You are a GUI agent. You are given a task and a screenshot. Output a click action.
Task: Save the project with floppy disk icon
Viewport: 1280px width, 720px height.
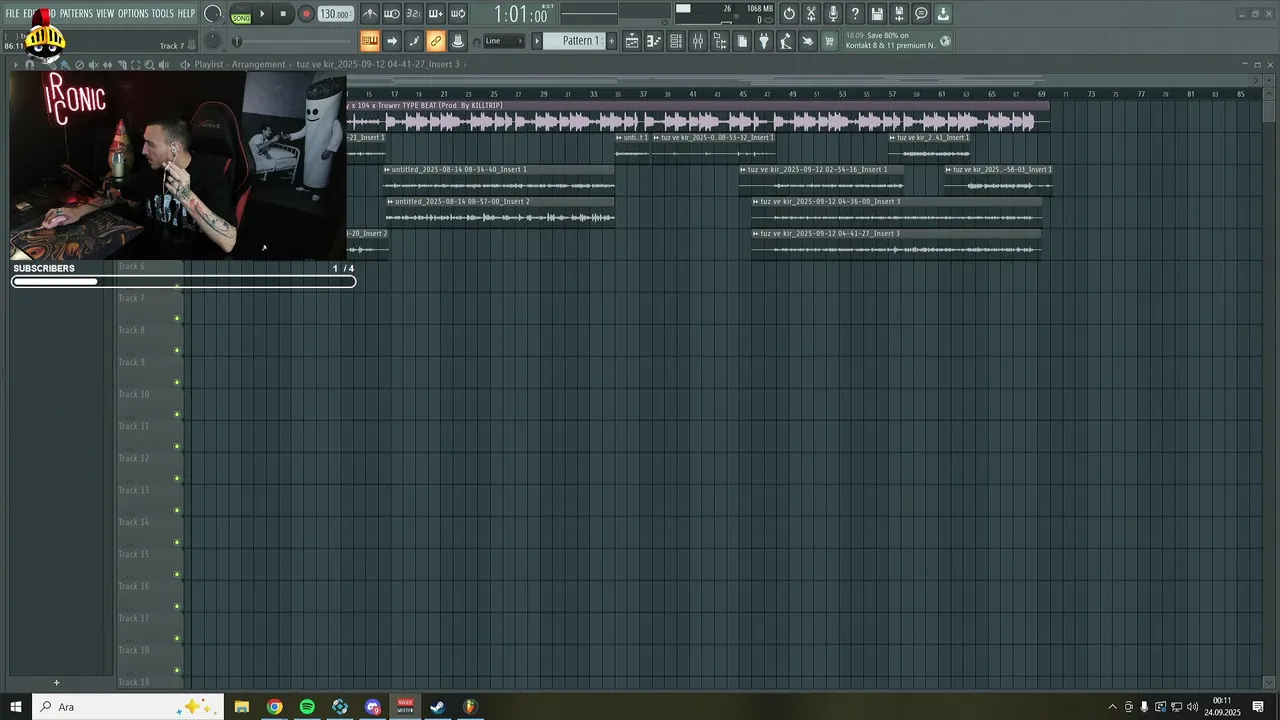click(x=877, y=14)
